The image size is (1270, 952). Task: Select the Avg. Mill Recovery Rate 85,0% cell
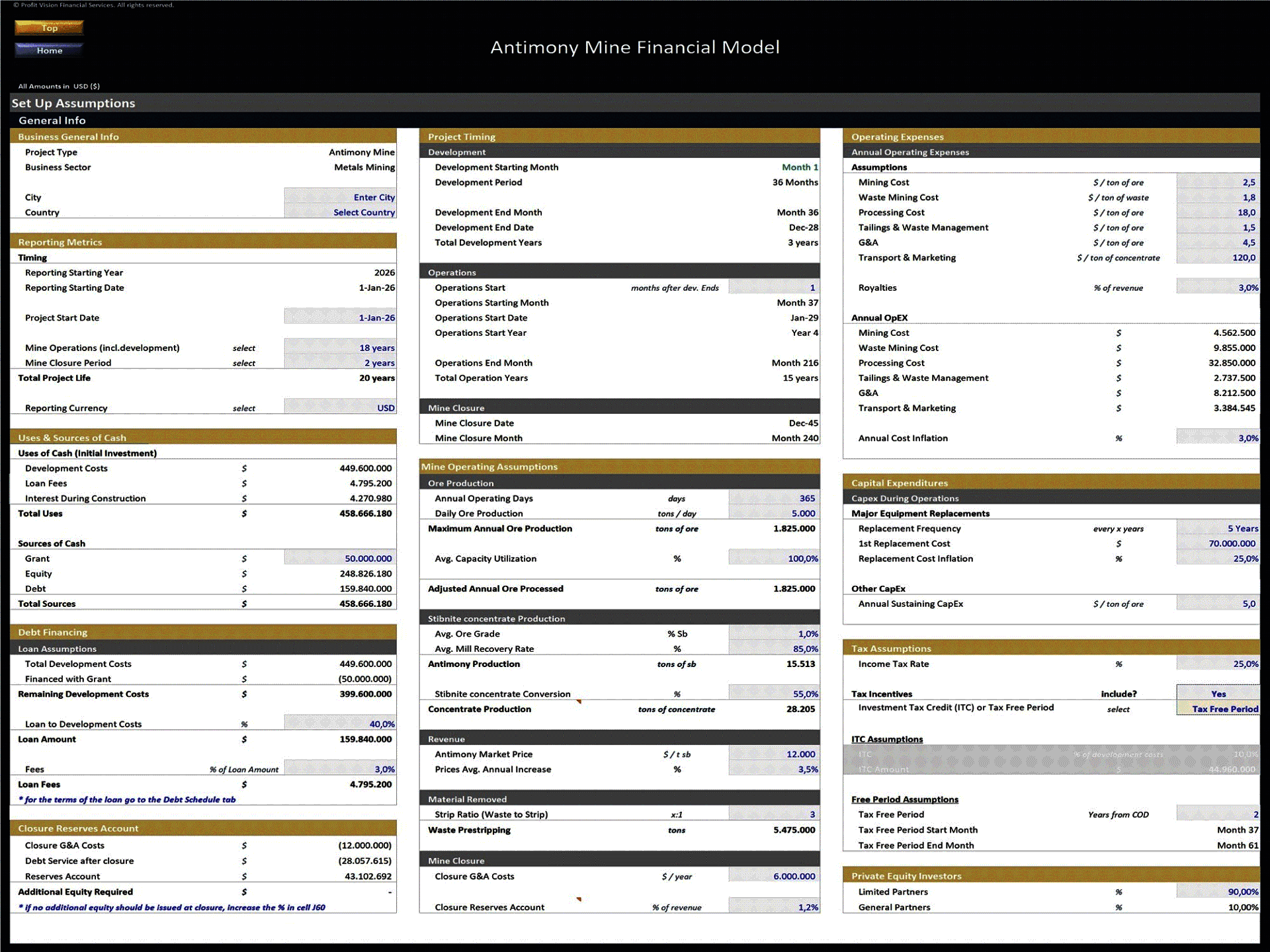[774, 649]
